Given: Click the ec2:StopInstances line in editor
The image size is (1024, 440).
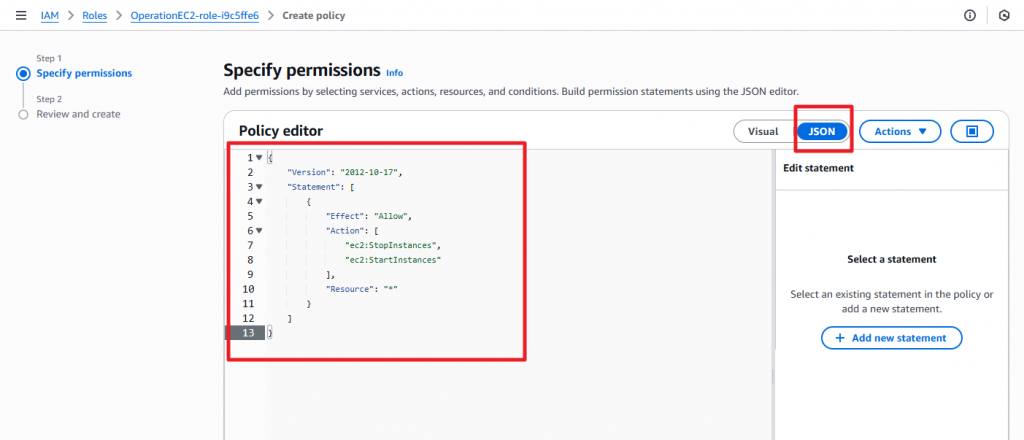Looking at the screenshot, I should [x=392, y=245].
